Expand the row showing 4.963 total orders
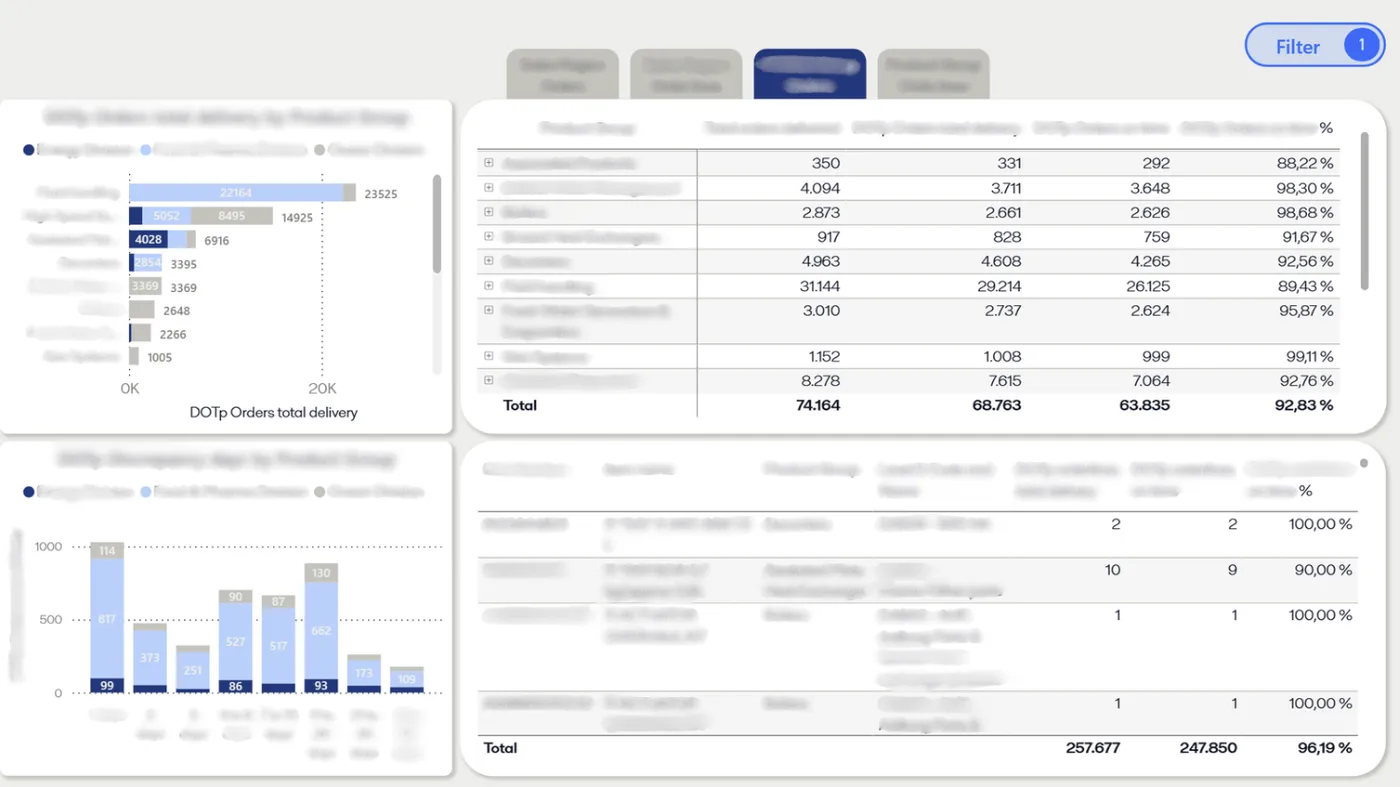 click(489, 261)
